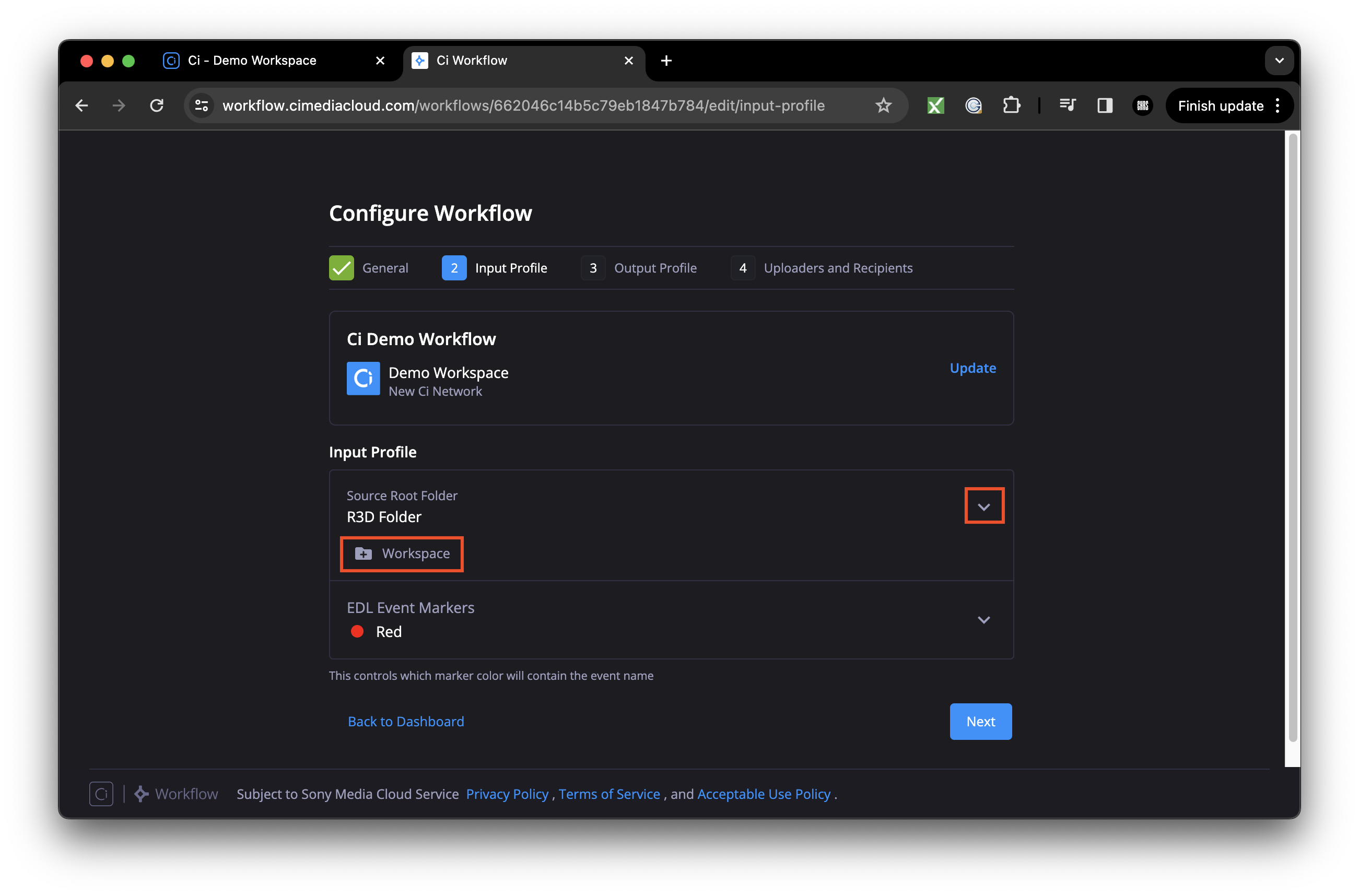Screen dimensions: 1359x896
Task: Open the Back to Dashboard link
Action: pyautogui.click(x=406, y=721)
